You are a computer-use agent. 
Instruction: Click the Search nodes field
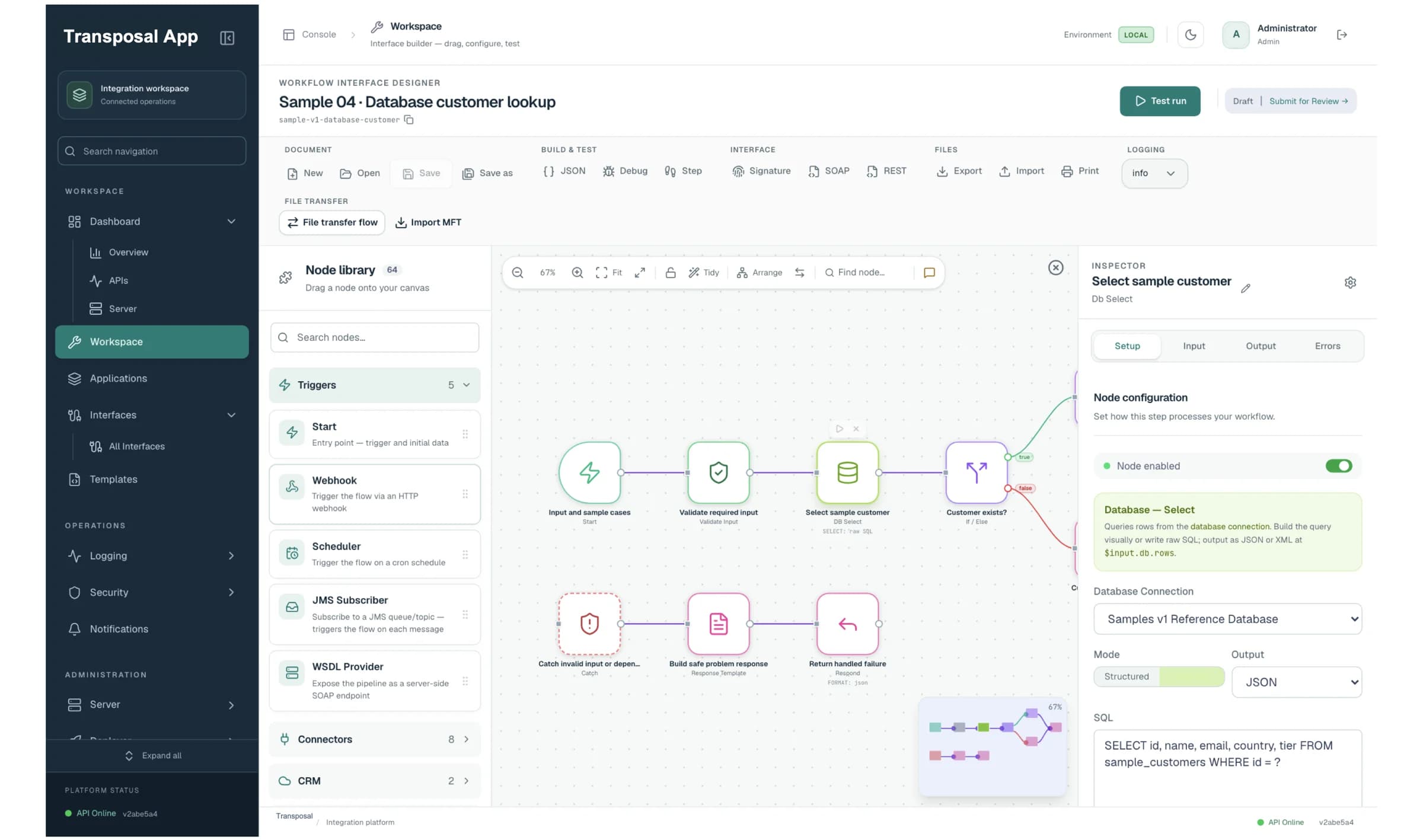click(x=375, y=337)
